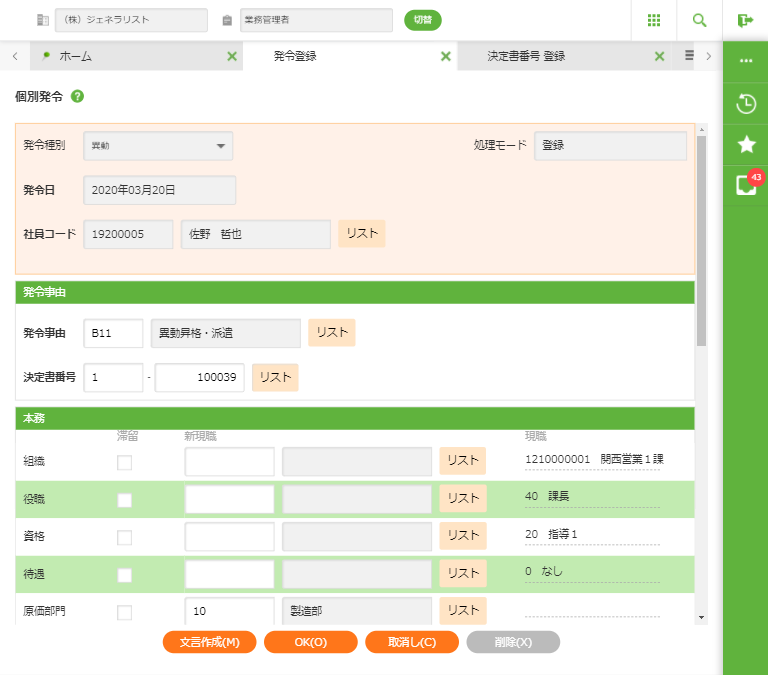Open the 発令種別 dropdown
The height and width of the screenshot is (675, 768).
[158, 146]
